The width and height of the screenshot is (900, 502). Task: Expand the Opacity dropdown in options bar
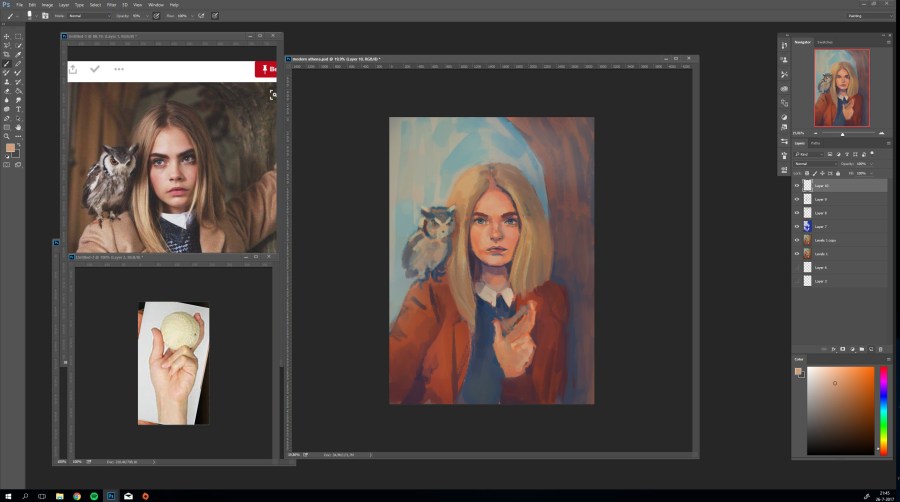[147, 16]
